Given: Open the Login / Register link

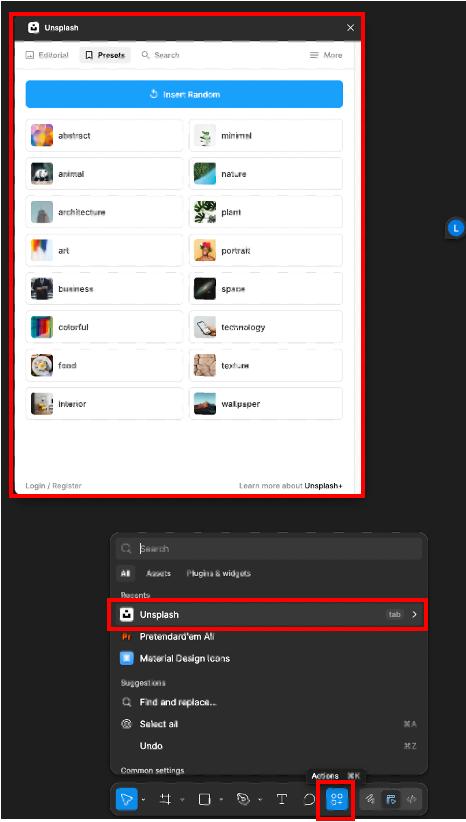Looking at the screenshot, I should tap(53, 486).
